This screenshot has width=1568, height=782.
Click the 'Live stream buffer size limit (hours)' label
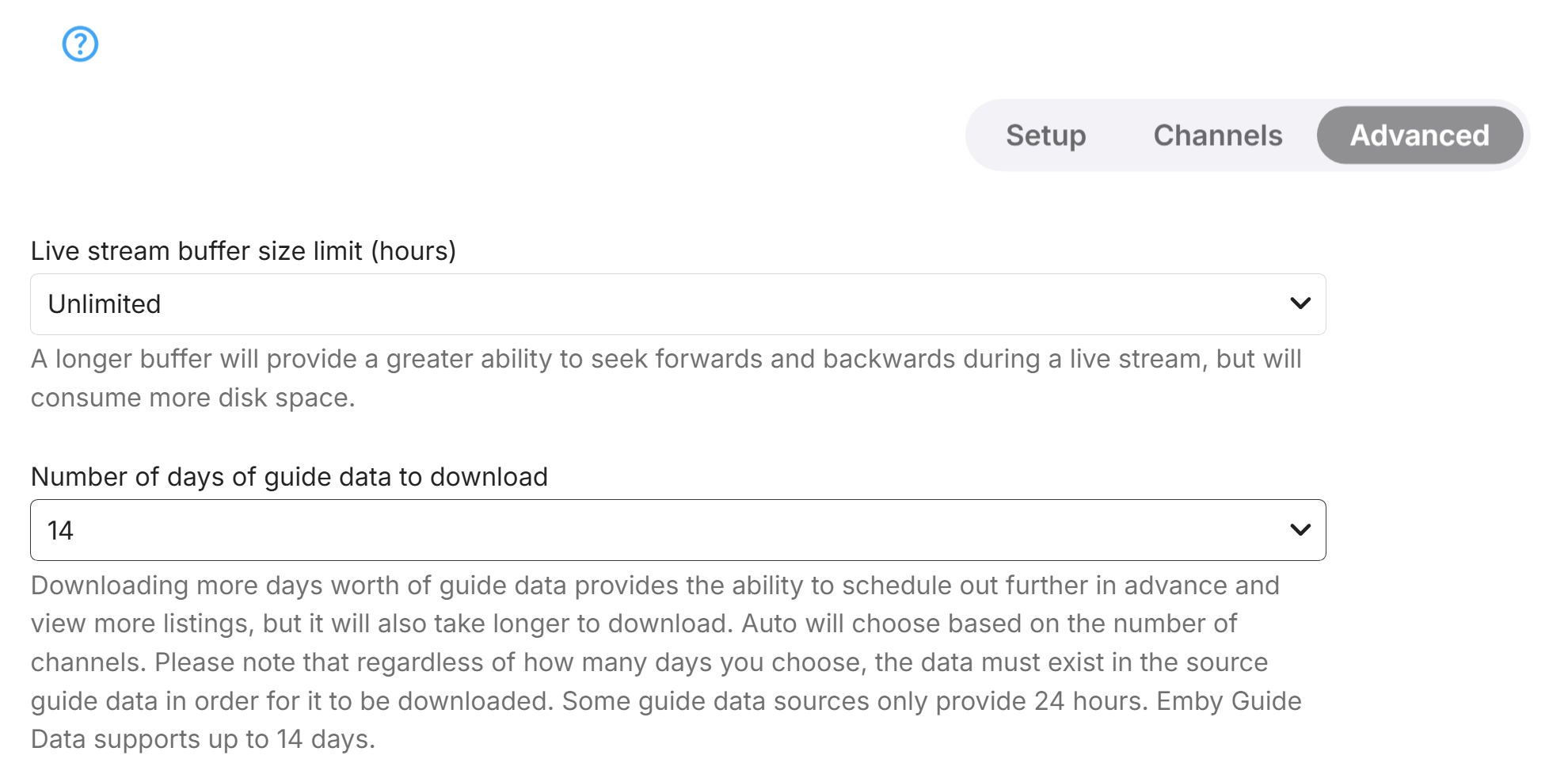[243, 251]
